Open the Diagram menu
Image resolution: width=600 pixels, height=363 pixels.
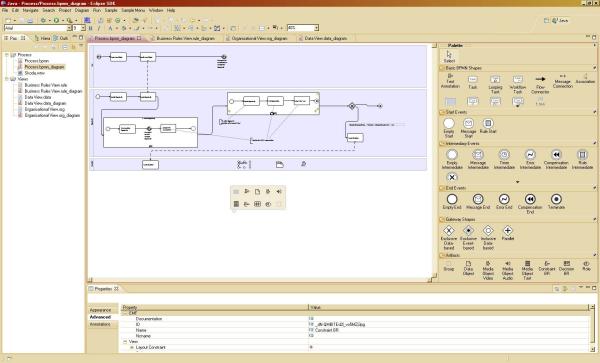click(x=82, y=10)
